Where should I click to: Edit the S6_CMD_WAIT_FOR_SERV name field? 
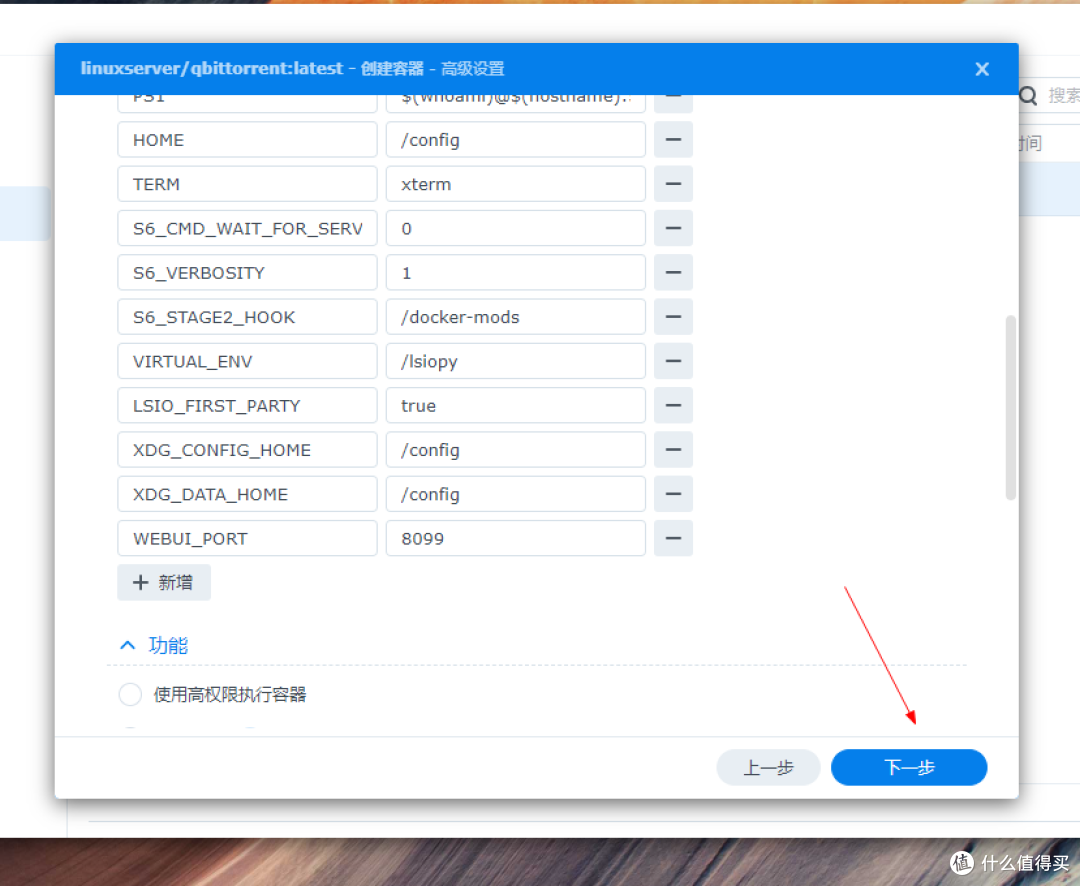click(x=247, y=228)
